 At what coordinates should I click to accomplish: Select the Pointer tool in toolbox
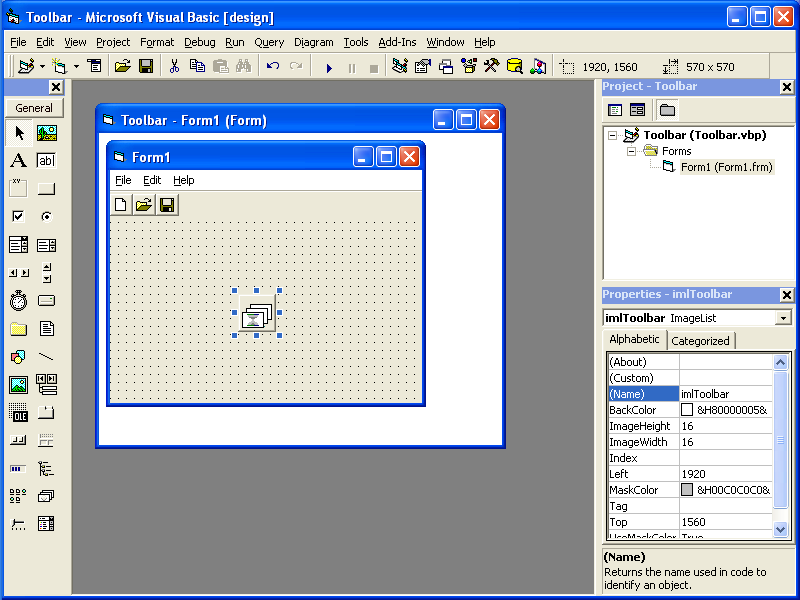(x=19, y=134)
